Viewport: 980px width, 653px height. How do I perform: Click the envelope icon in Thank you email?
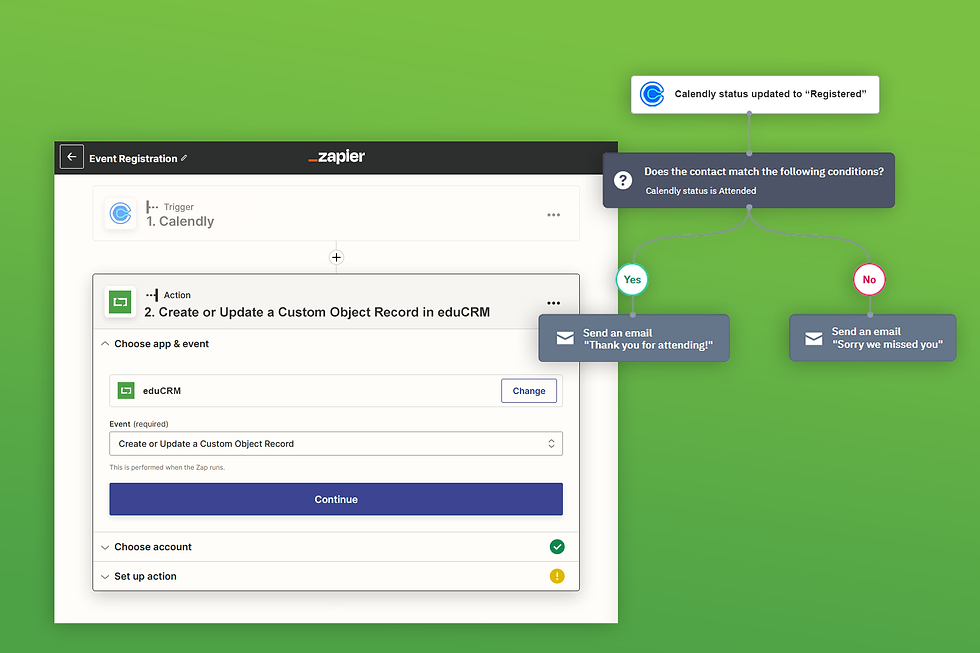565,338
